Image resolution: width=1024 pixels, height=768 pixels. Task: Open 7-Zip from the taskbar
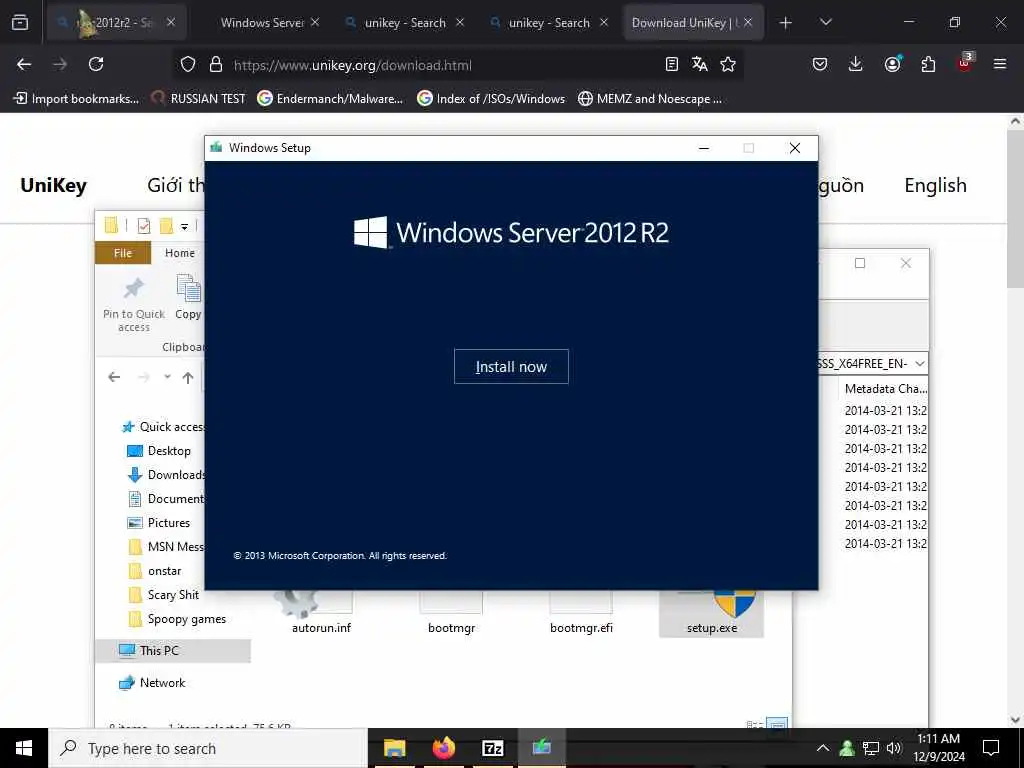pyautogui.click(x=492, y=748)
